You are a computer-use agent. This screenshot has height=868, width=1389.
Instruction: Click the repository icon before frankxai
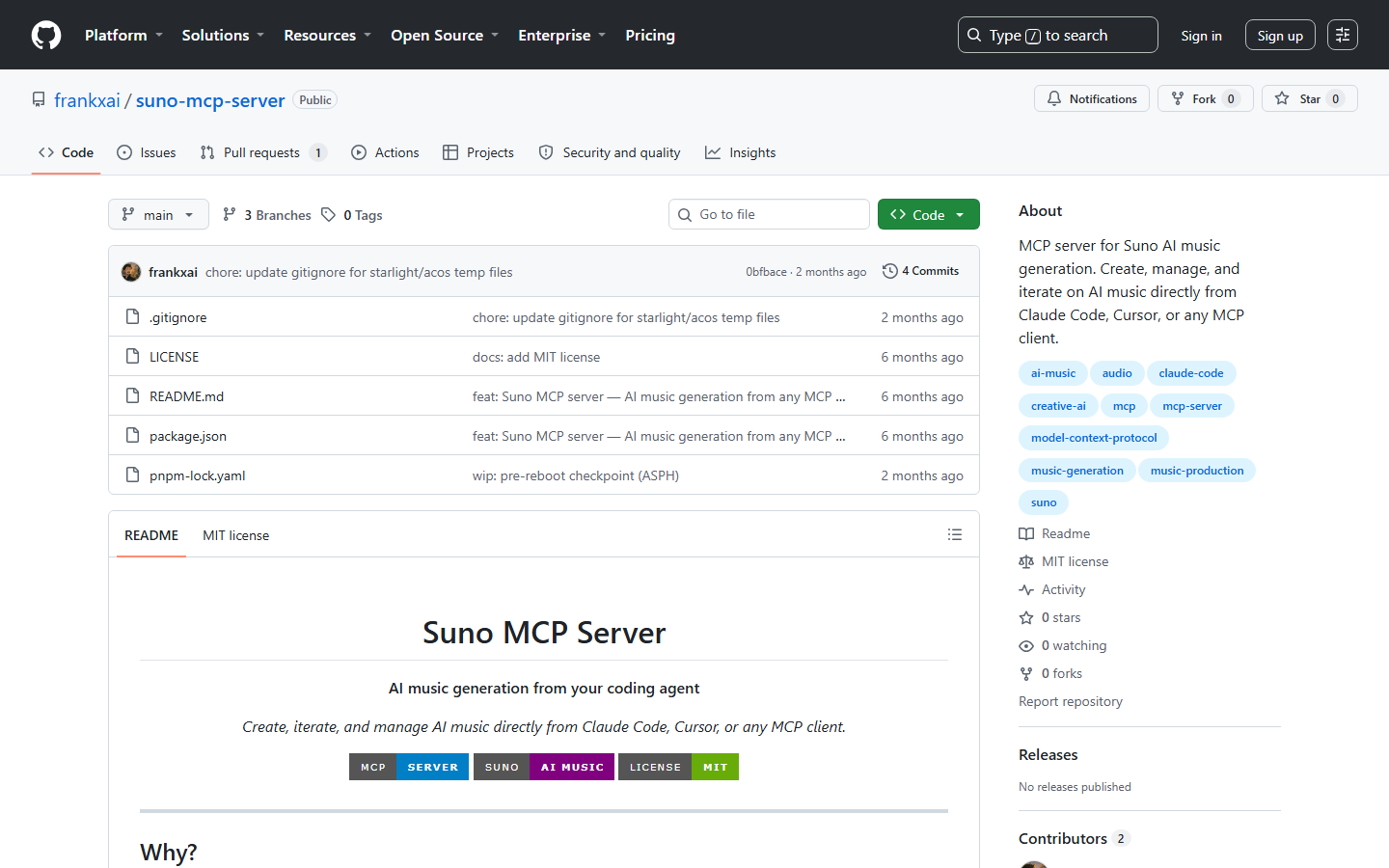(39, 99)
